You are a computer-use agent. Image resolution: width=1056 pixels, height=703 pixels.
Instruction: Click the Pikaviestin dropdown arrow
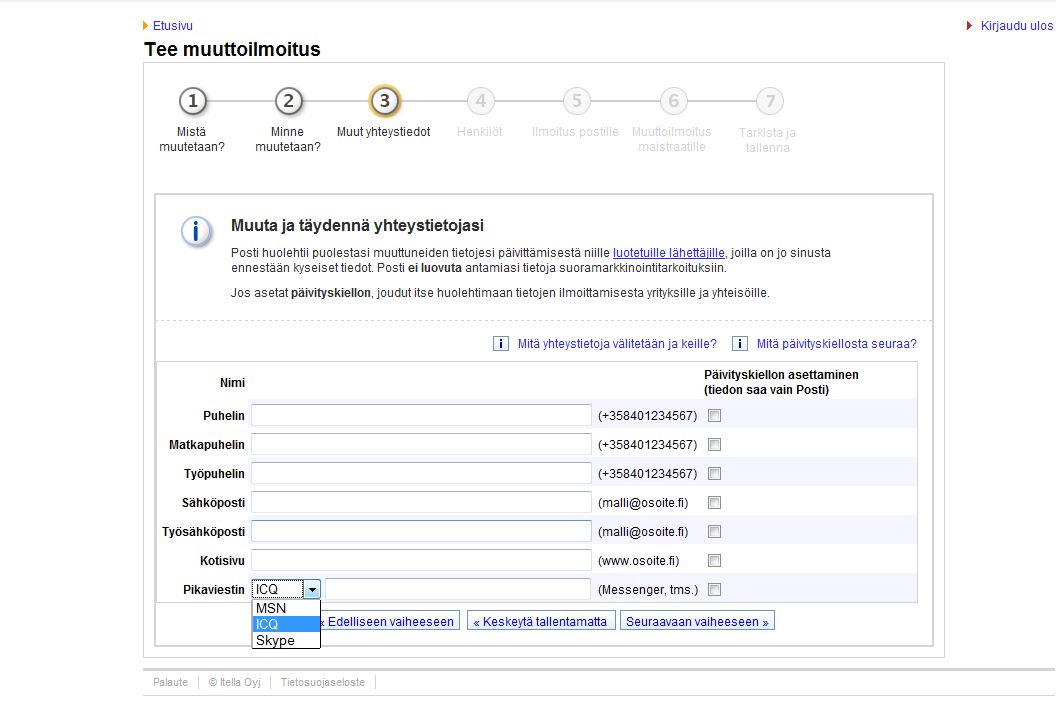coord(312,590)
